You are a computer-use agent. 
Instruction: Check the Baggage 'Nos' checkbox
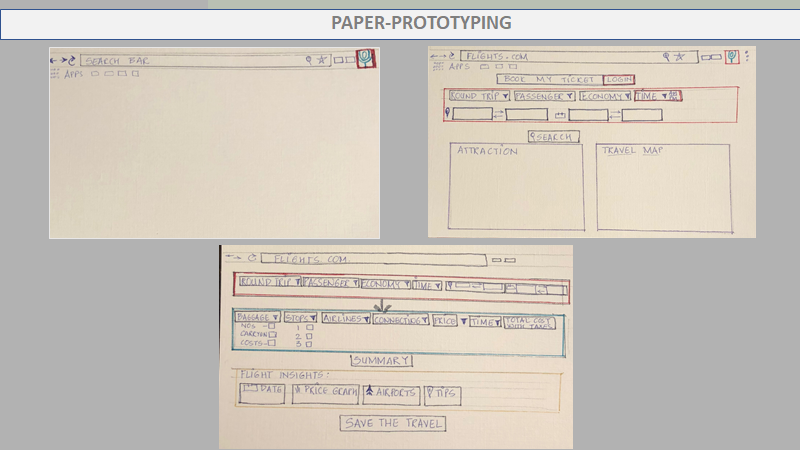pos(272,326)
